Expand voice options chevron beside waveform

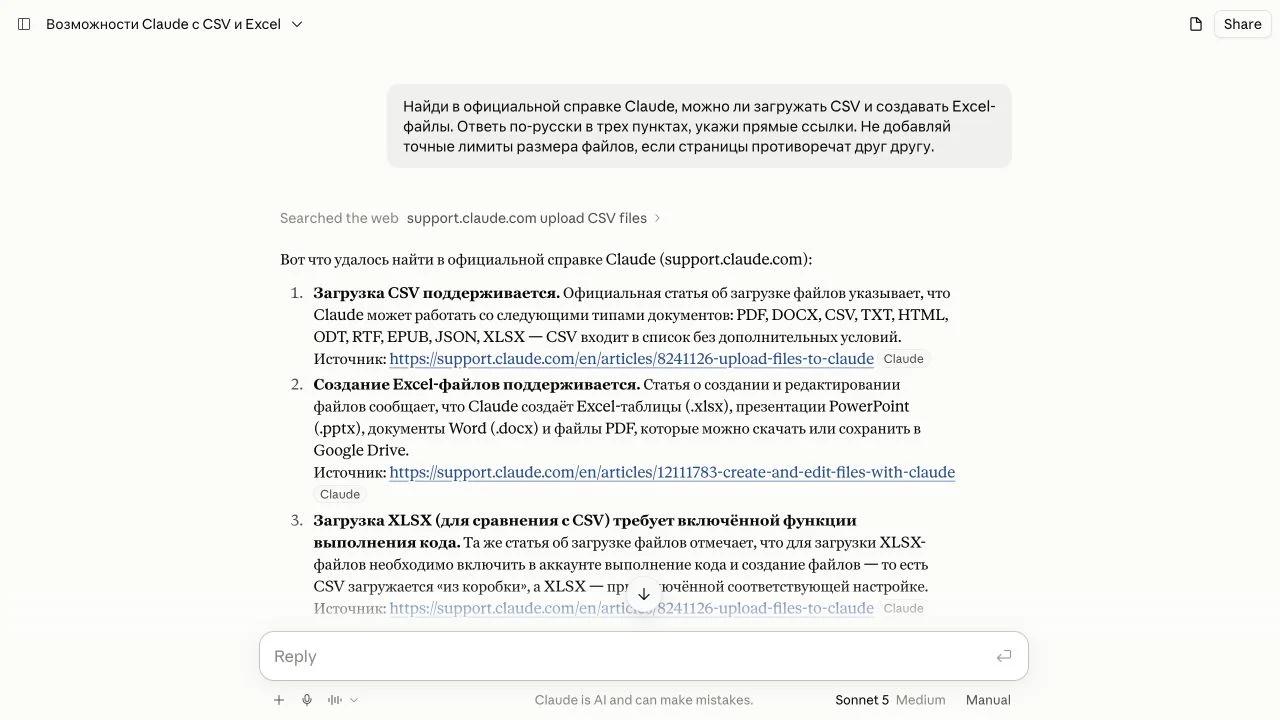tap(354, 700)
